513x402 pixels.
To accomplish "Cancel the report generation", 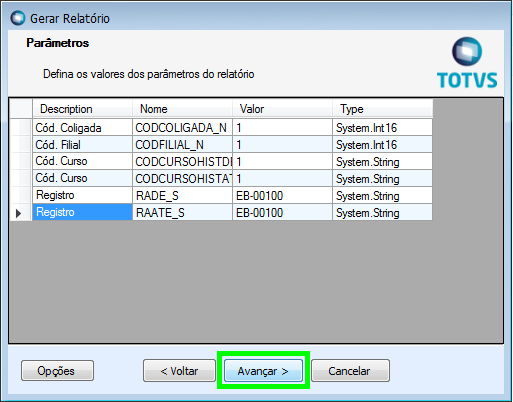I will pos(350,371).
